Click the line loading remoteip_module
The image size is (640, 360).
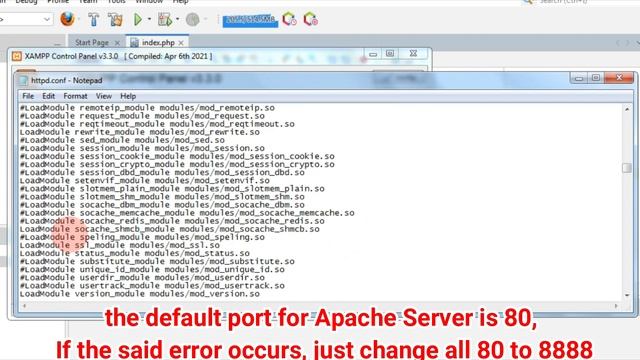coord(147,108)
